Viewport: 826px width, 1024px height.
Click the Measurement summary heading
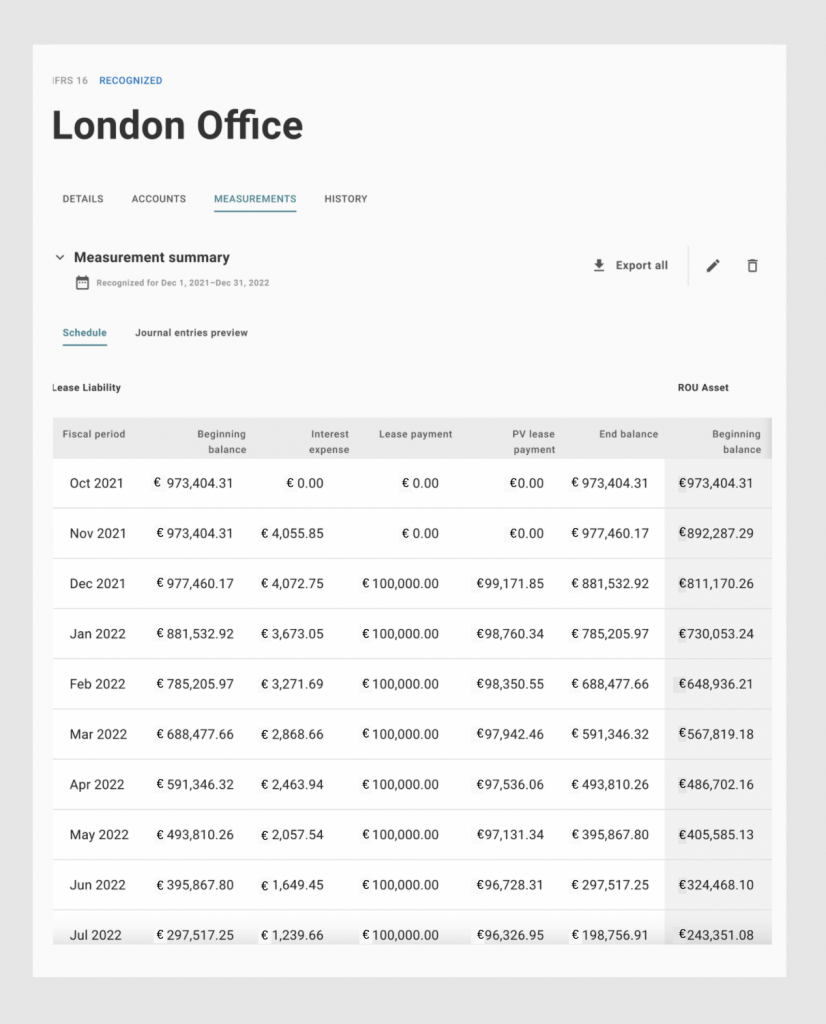pos(151,257)
